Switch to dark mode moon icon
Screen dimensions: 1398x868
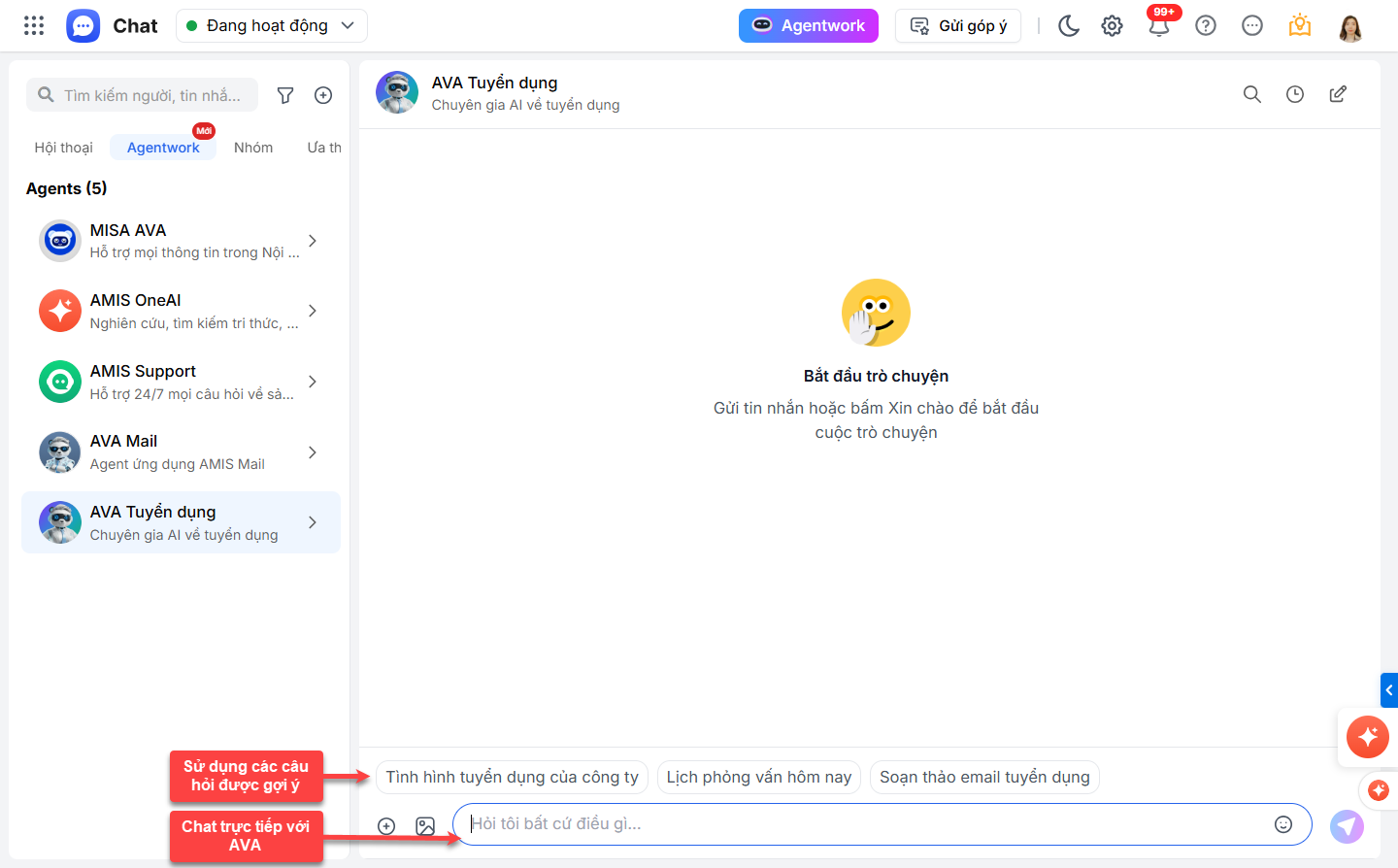click(1069, 25)
